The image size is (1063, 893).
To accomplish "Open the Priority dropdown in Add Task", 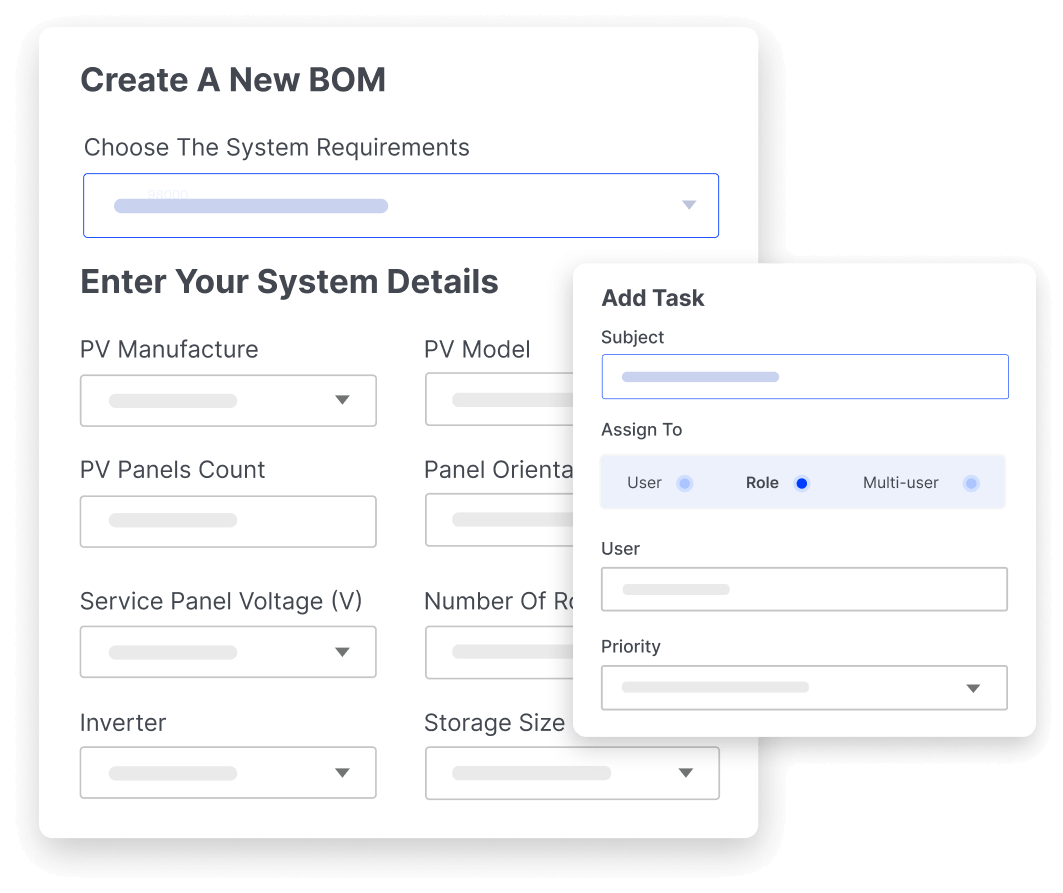I will pos(804,688).
